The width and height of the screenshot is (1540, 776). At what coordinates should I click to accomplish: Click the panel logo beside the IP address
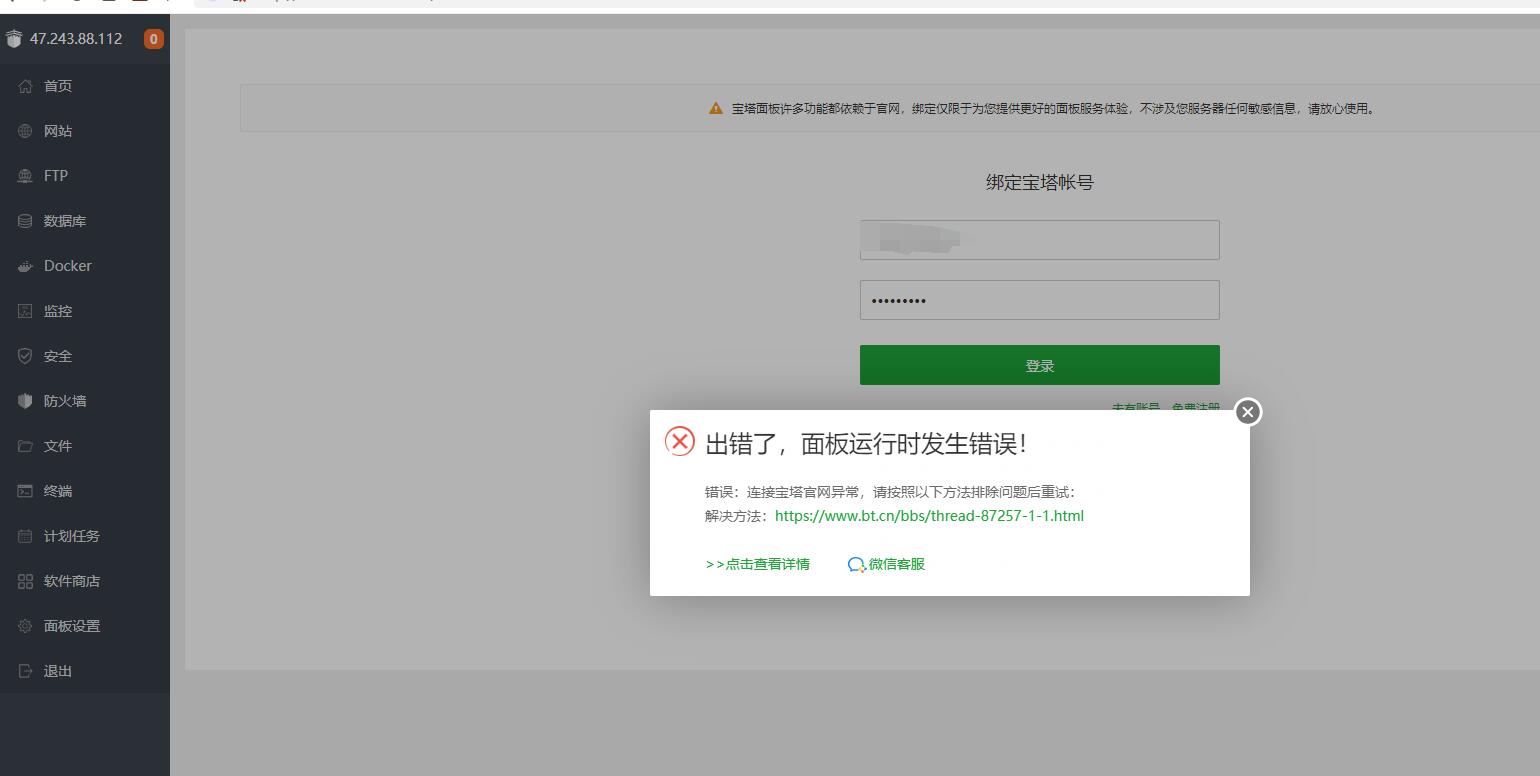pos(13,39)
